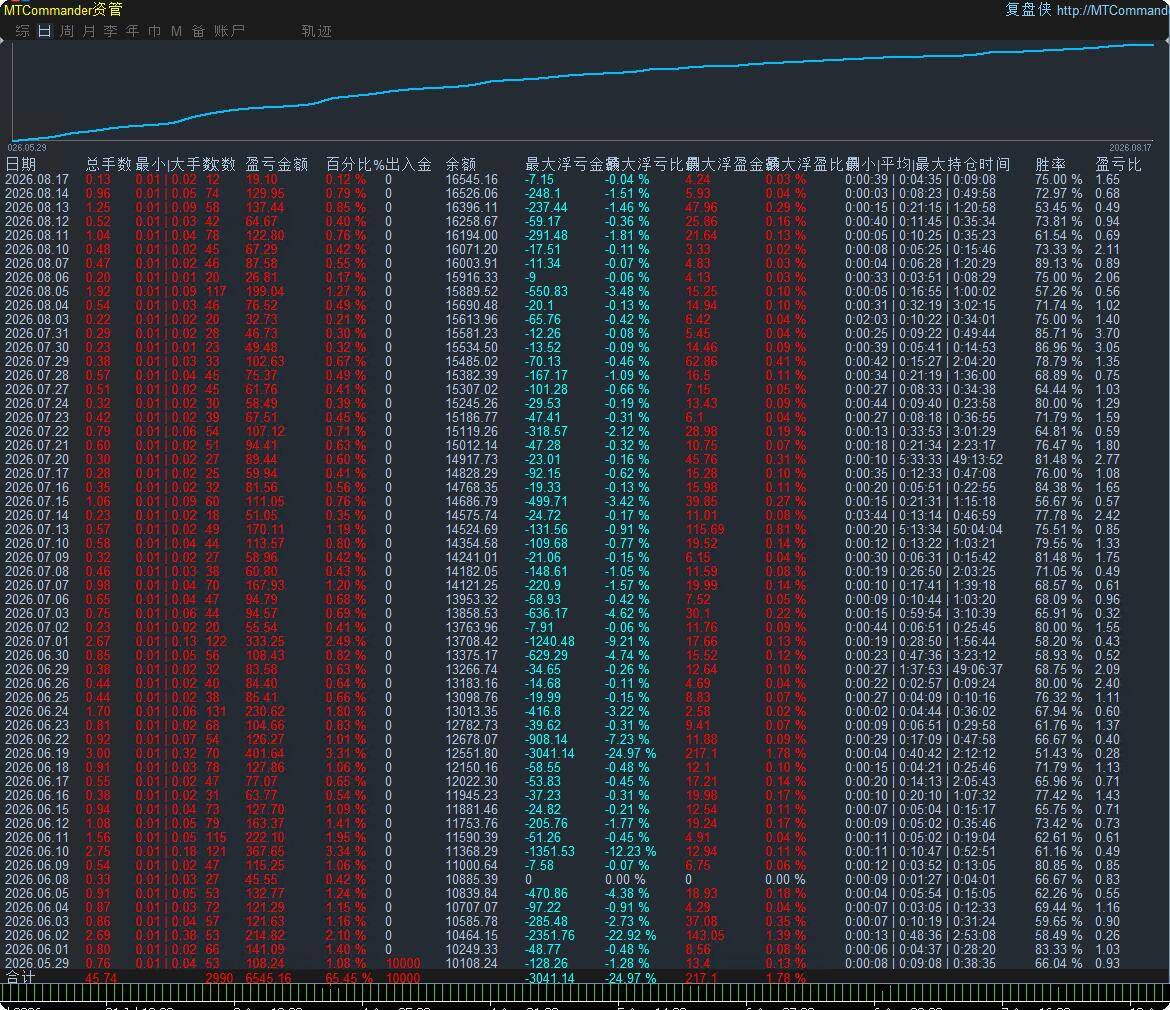
Task: Click the 盈亏比 profit-loss ratio header
Action: 1118,164
